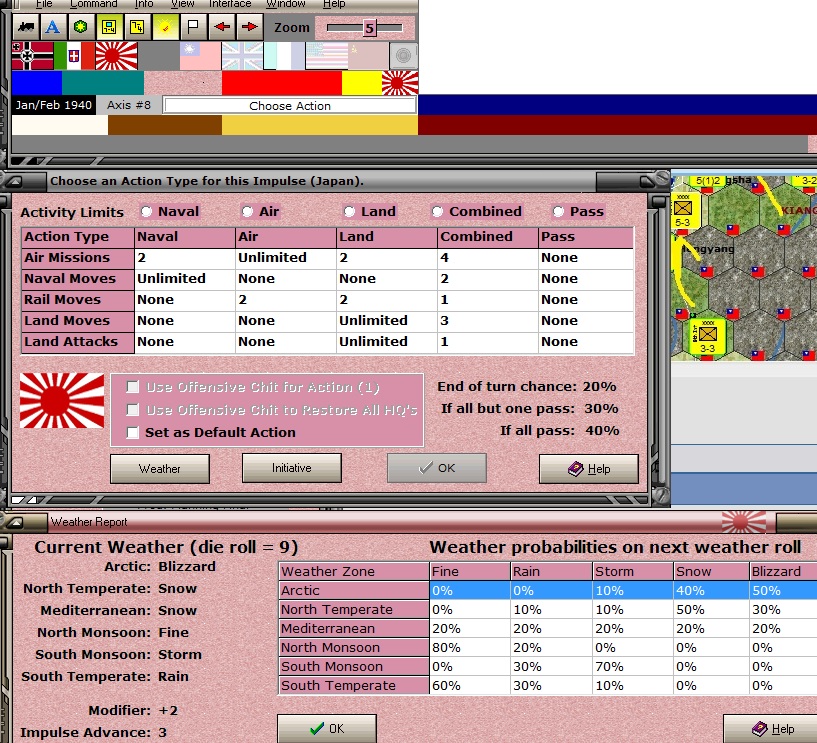Click the yellow sun toolbar icon
This screenshot has width=817, height=743.
[165, 27]
